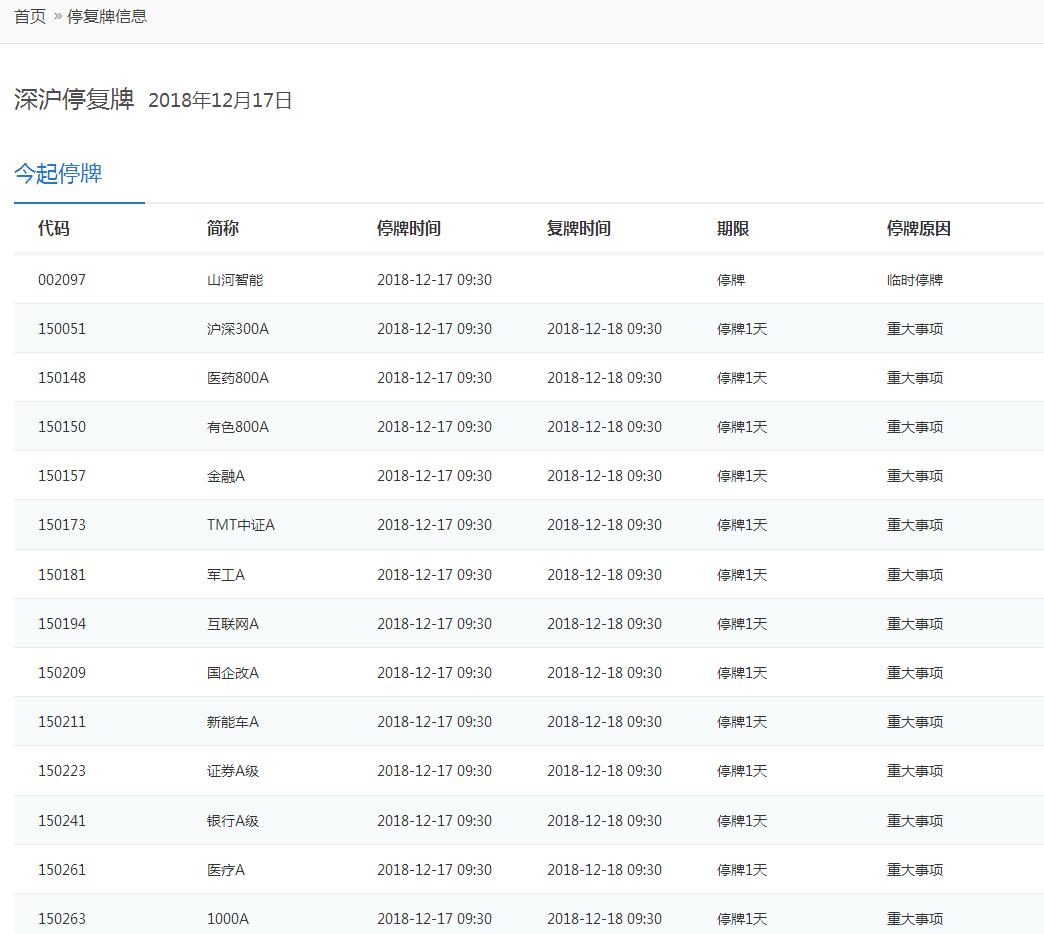Open the TMT中证A entry
This screenshot has width=1044, height=934.
241,525
